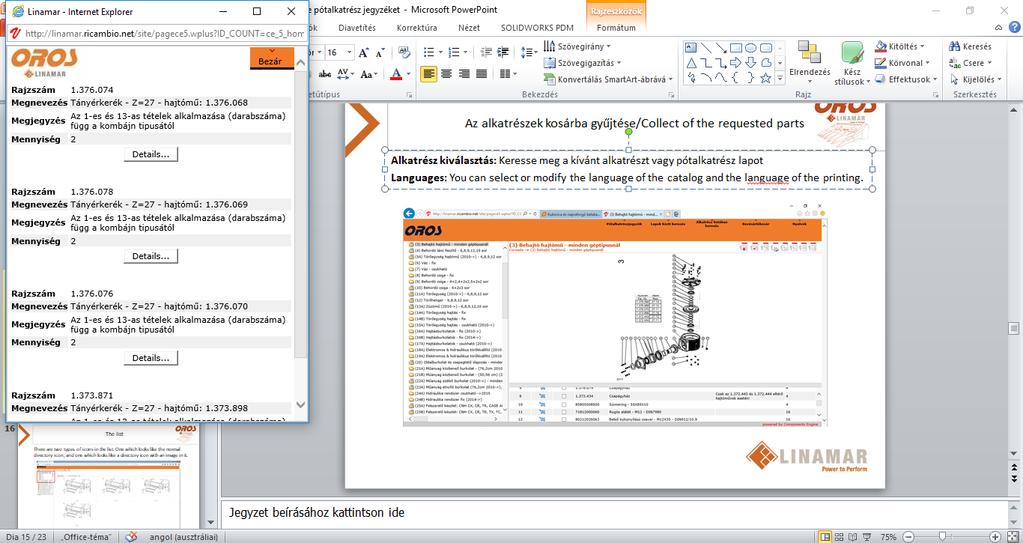Open the bullets list dropdown

pos(440,52)
